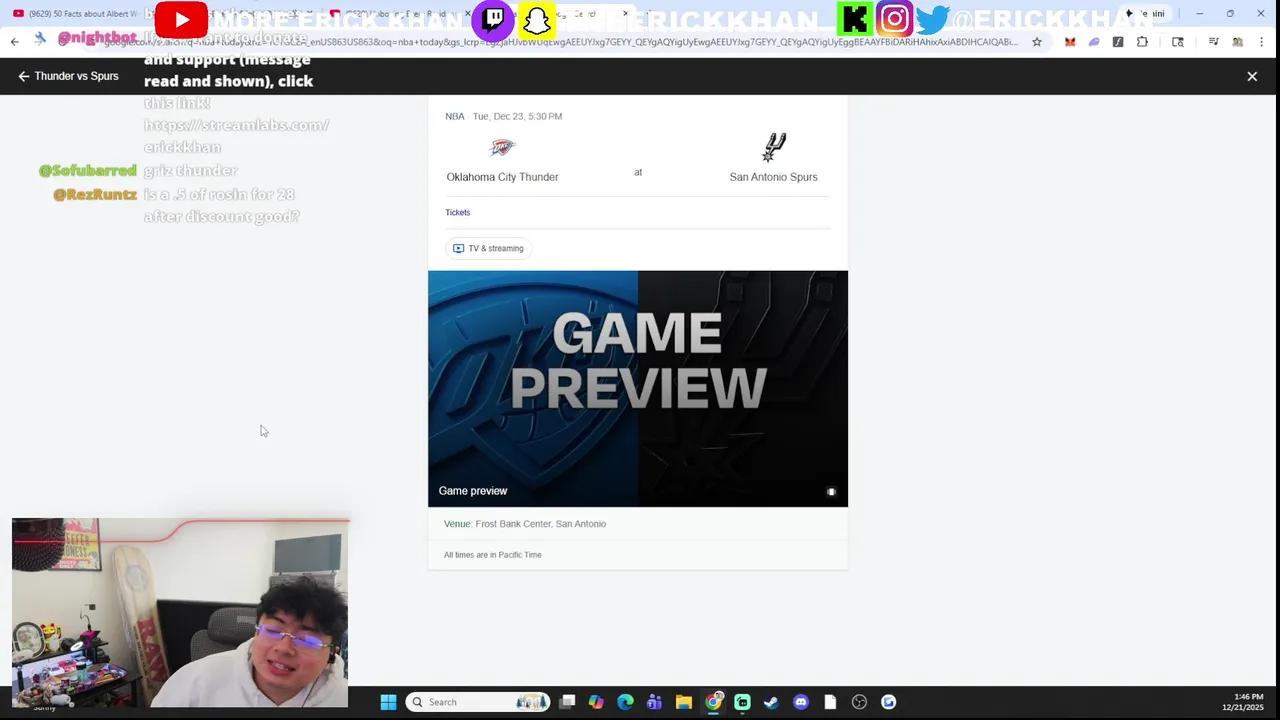This screenshot has height=720, width=1280.
Task: Click the Game preview caption label
Action: [473, 491]
